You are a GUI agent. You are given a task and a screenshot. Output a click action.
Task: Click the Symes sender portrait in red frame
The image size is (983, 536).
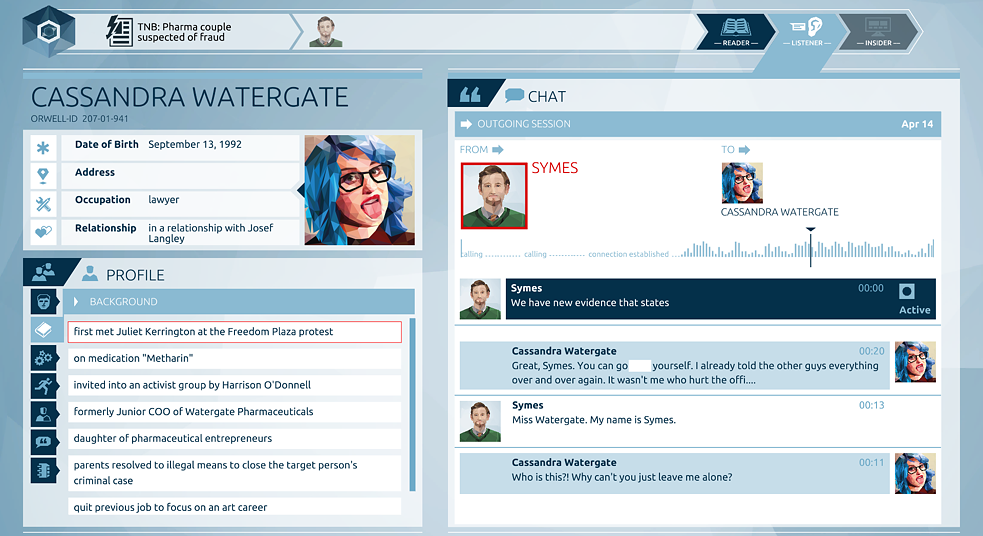coord(493,196)
